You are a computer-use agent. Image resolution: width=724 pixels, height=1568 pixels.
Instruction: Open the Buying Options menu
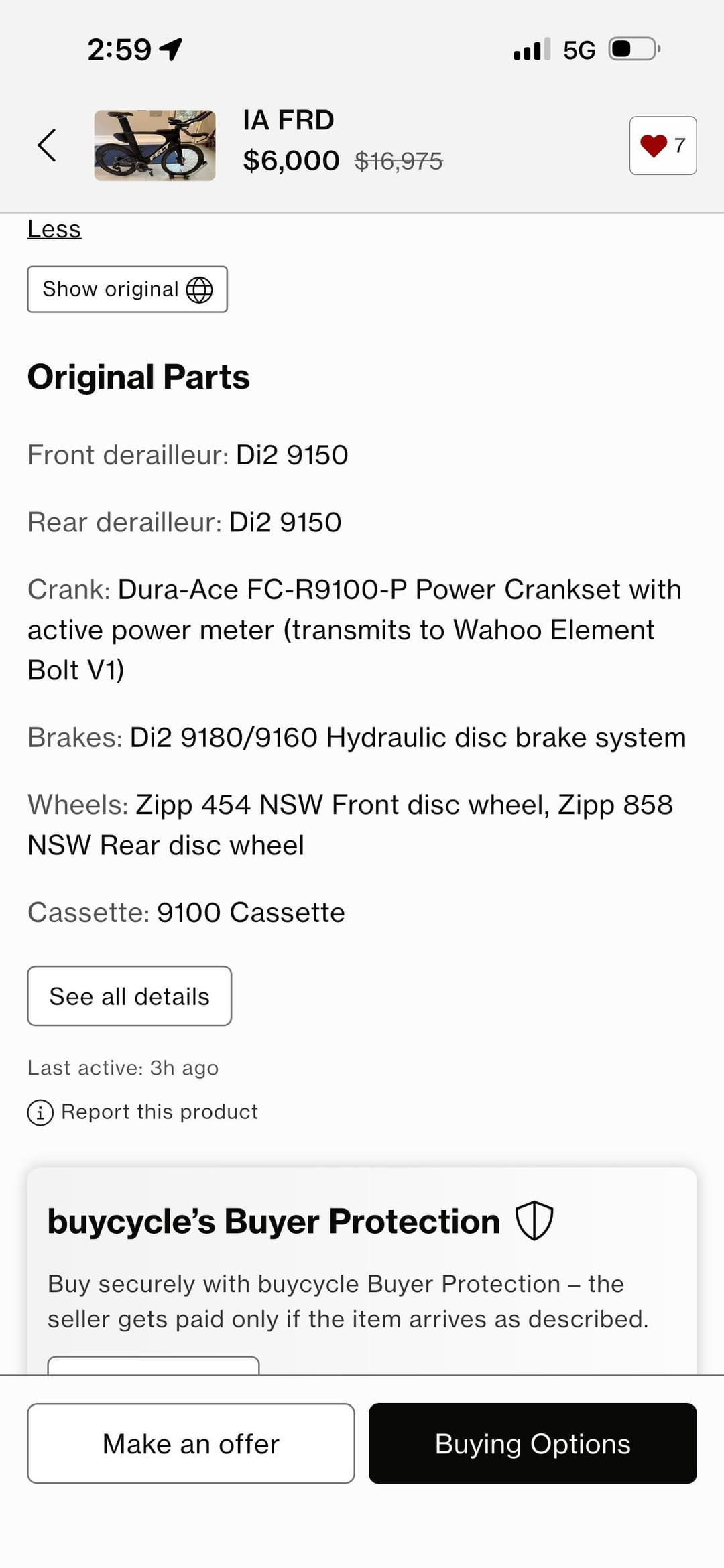(532, 1444)
